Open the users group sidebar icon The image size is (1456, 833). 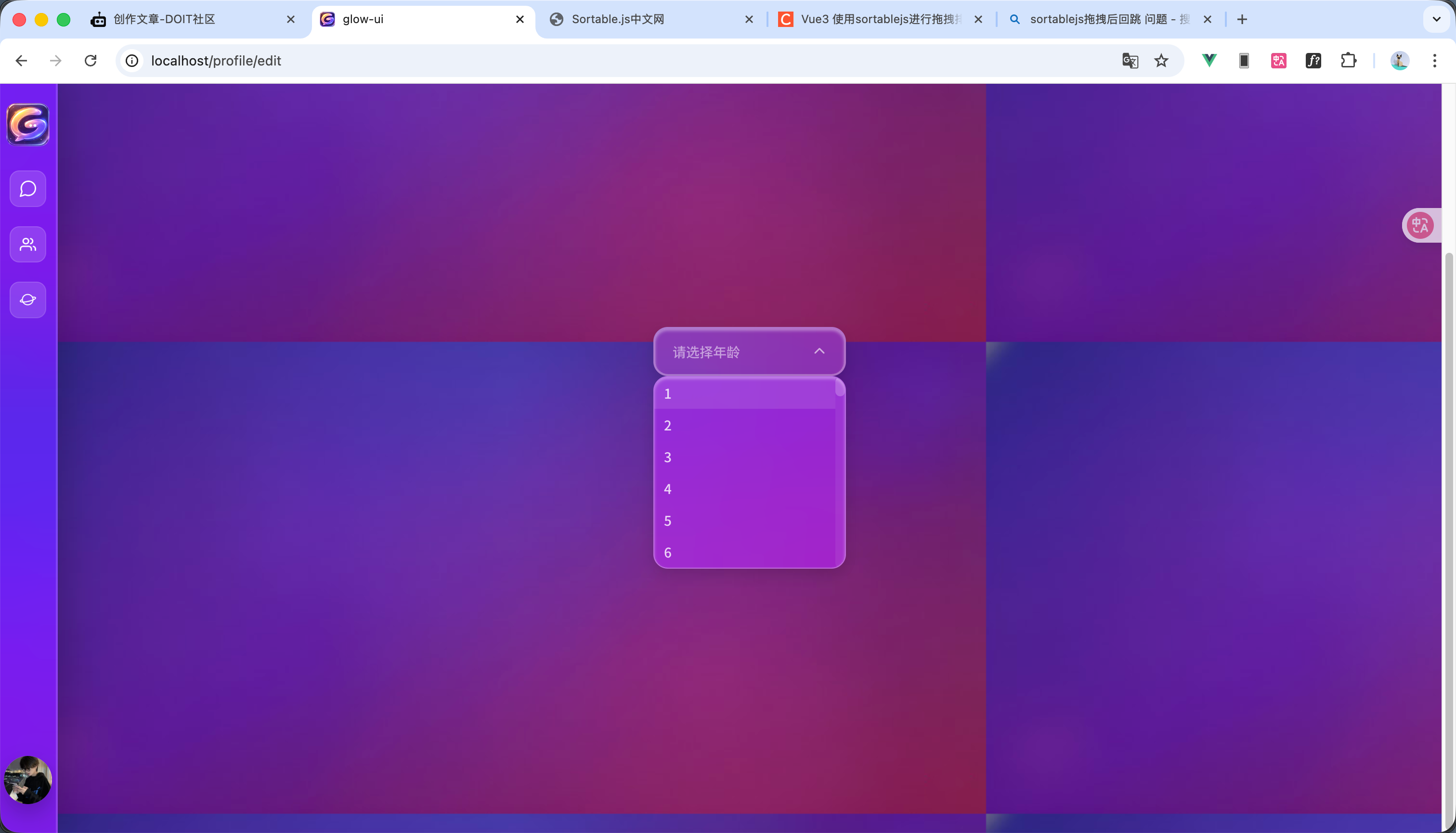click(27, 244)
